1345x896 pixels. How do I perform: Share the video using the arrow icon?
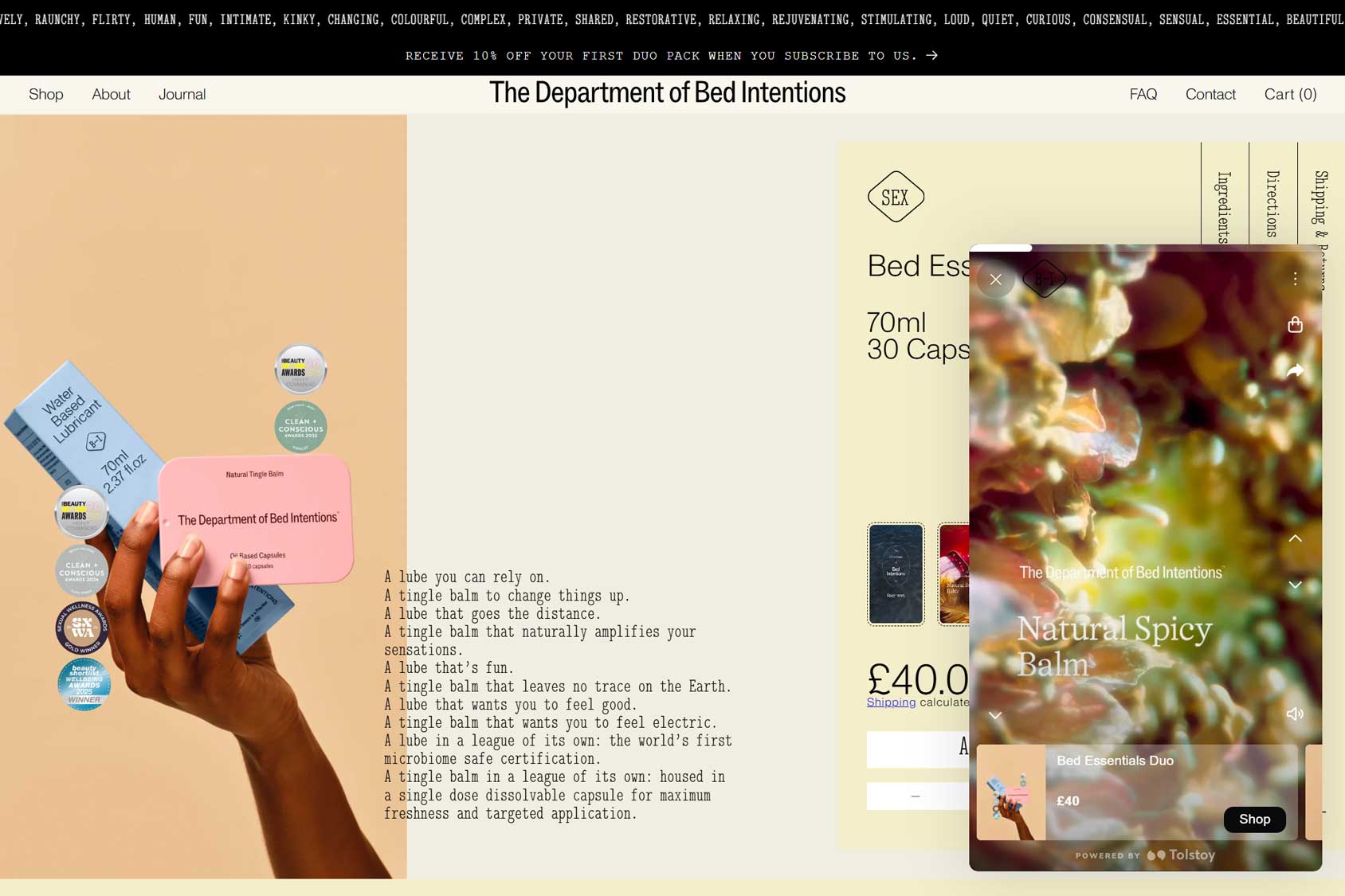1295,370
